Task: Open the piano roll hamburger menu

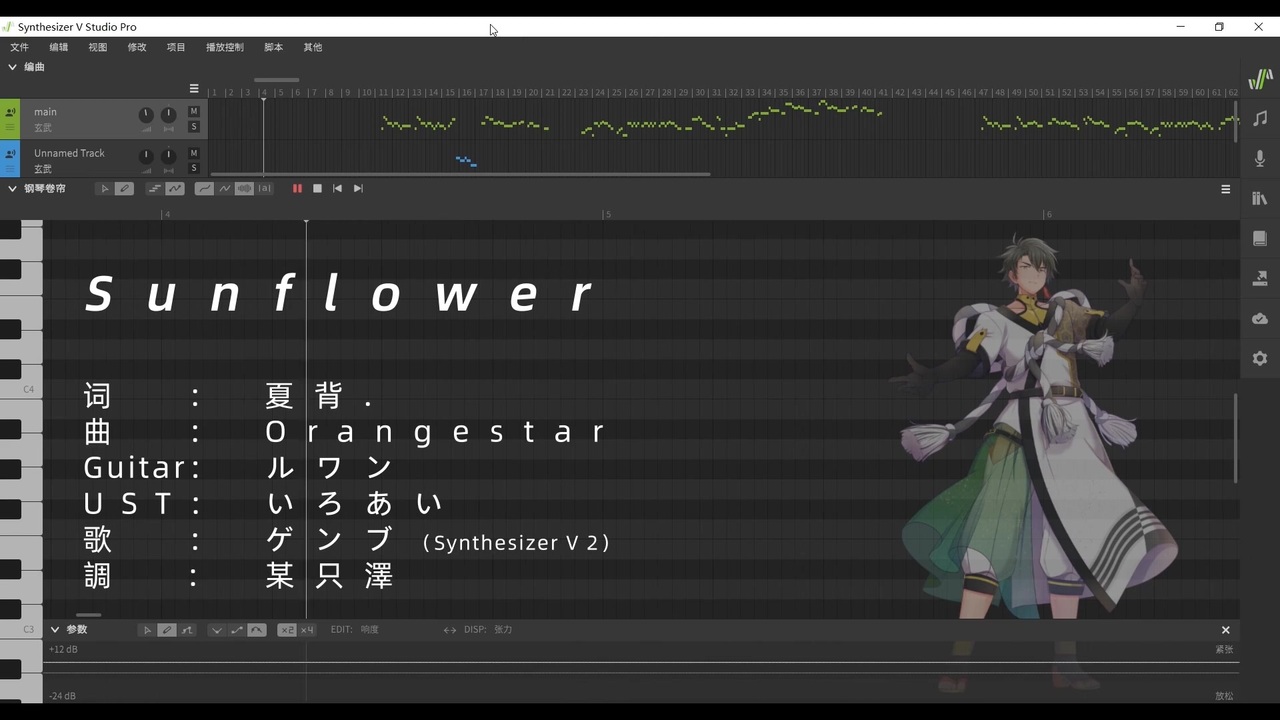Action: pyautogui.click(x=1226, y=189)
